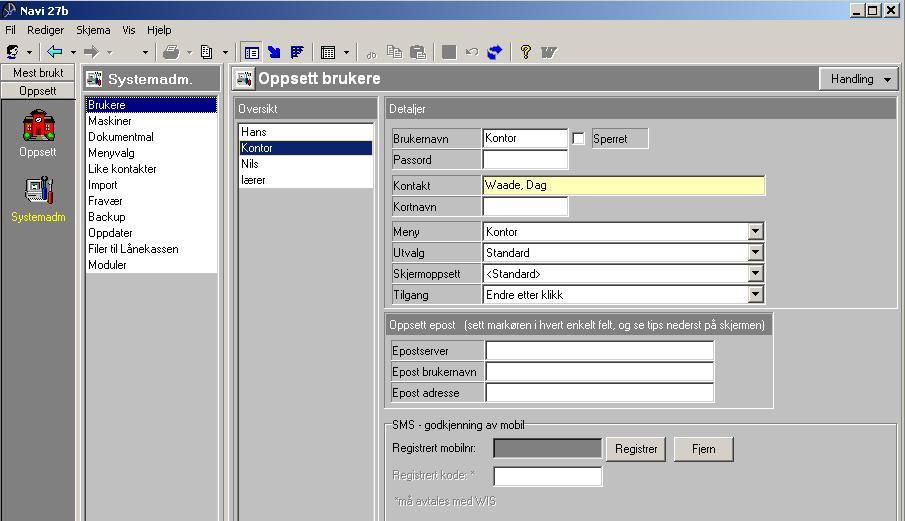Click the documents page icon in toolbar
Image resolution: width=905 pixels, height=521 pixels.
point(207,52)
